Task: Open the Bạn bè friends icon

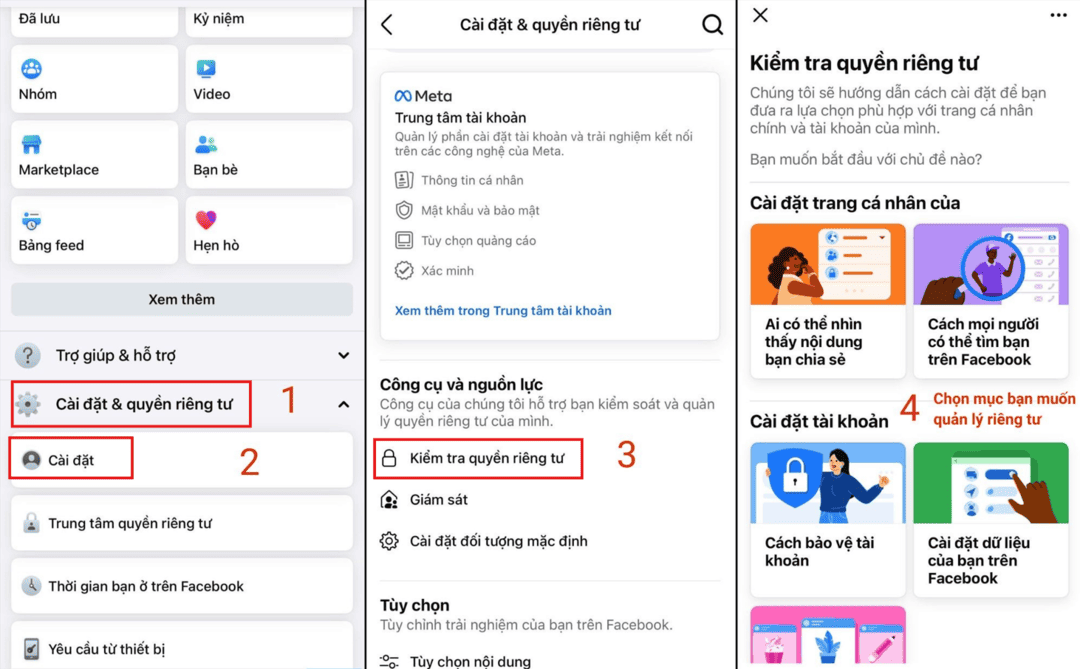Action: point(206,144)
